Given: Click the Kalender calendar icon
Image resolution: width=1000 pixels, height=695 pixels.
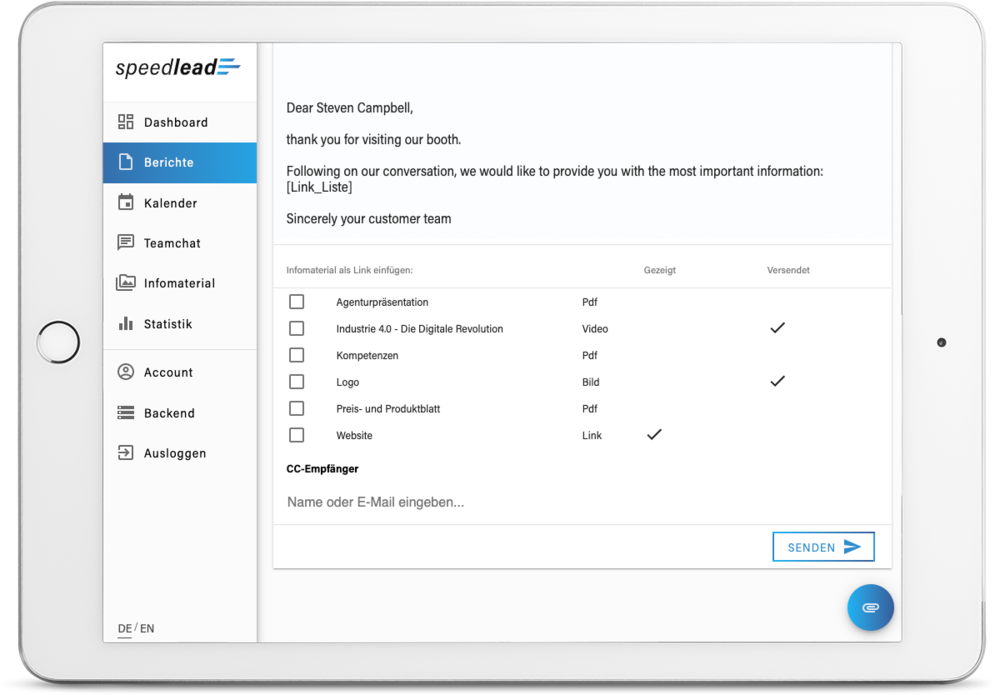Looking at the screenshot, I should pyautogui.click(x=126, y=203).
